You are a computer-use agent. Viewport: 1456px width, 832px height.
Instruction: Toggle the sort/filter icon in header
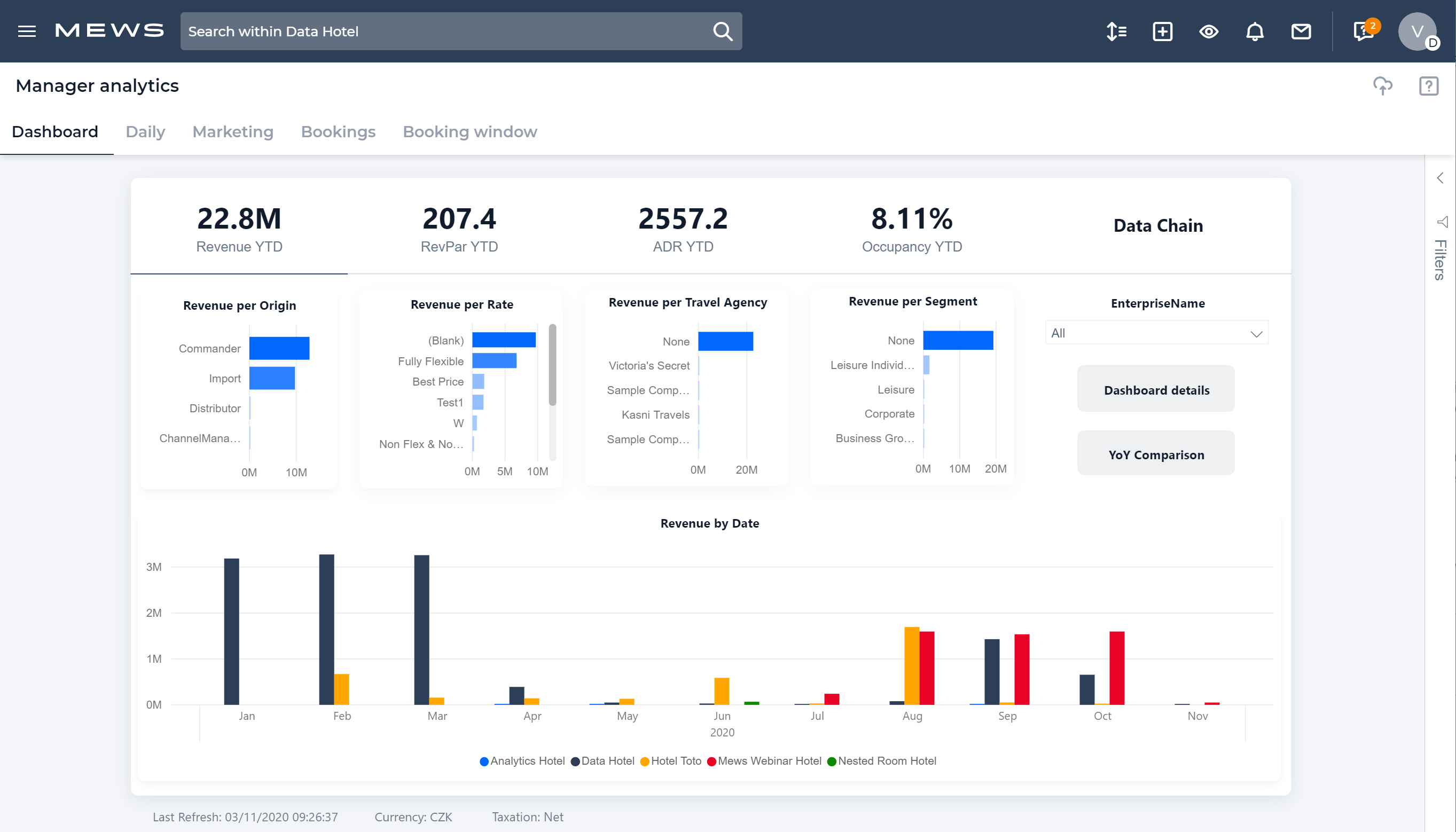1116,31
